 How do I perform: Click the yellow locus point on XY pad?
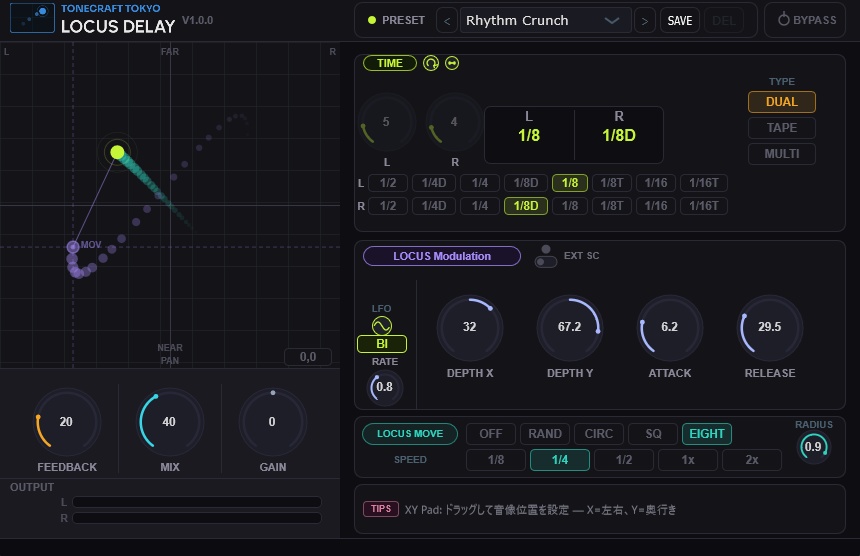pyautogui.click(x=117, y=152)
